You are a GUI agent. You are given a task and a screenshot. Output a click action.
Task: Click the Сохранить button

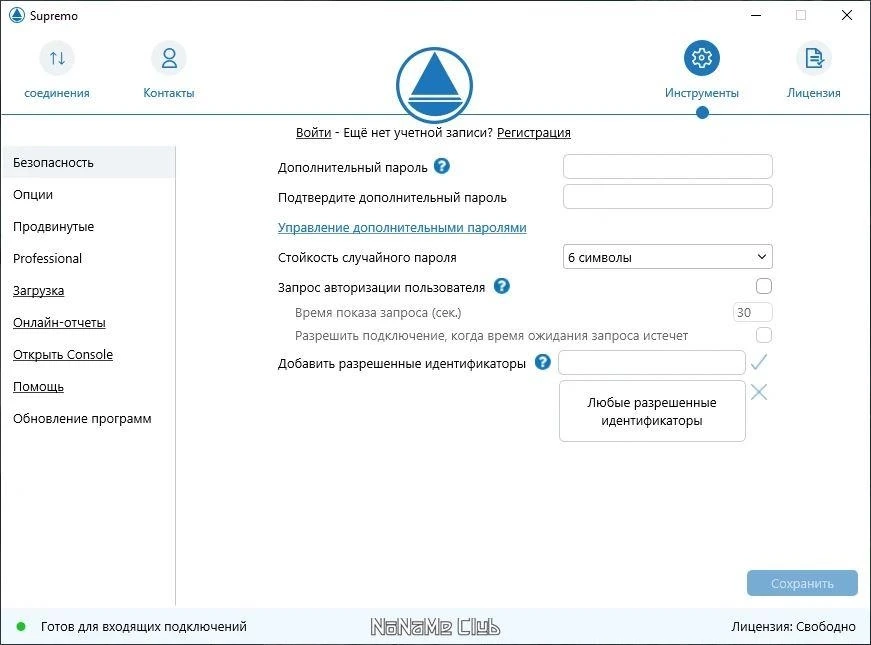point(802,583)
